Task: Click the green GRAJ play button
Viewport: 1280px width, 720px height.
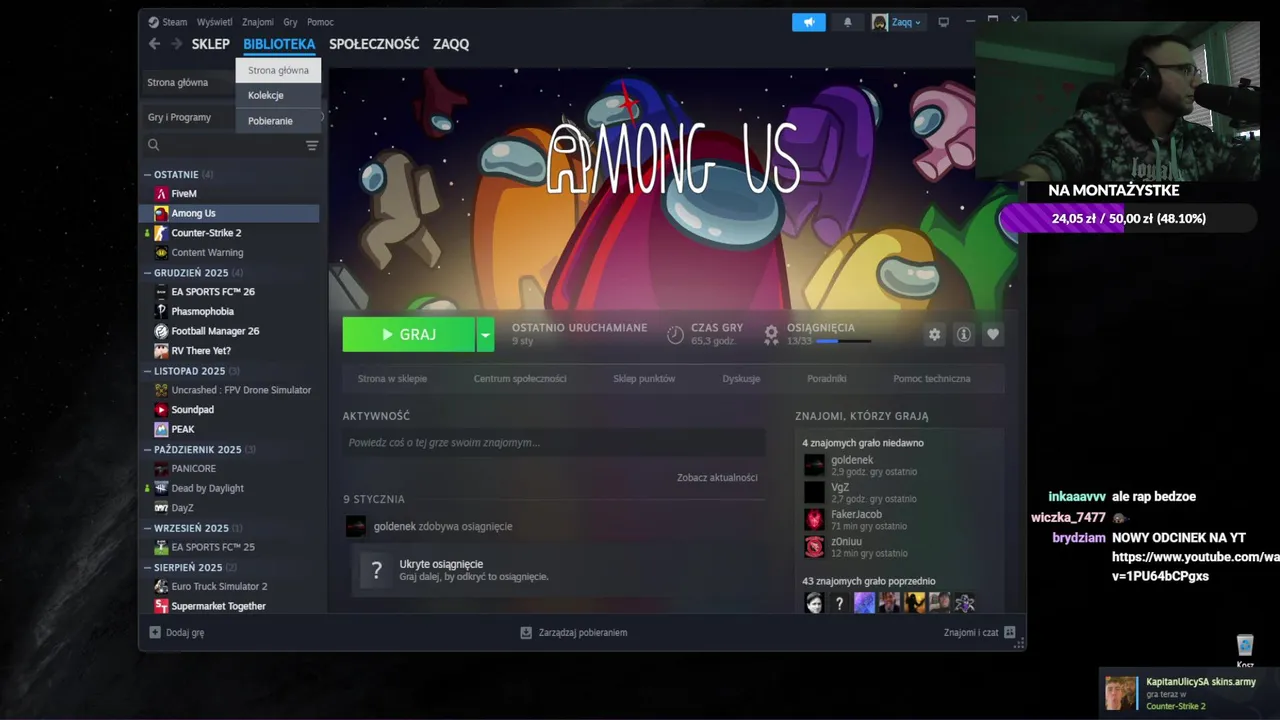Action: 408,335
